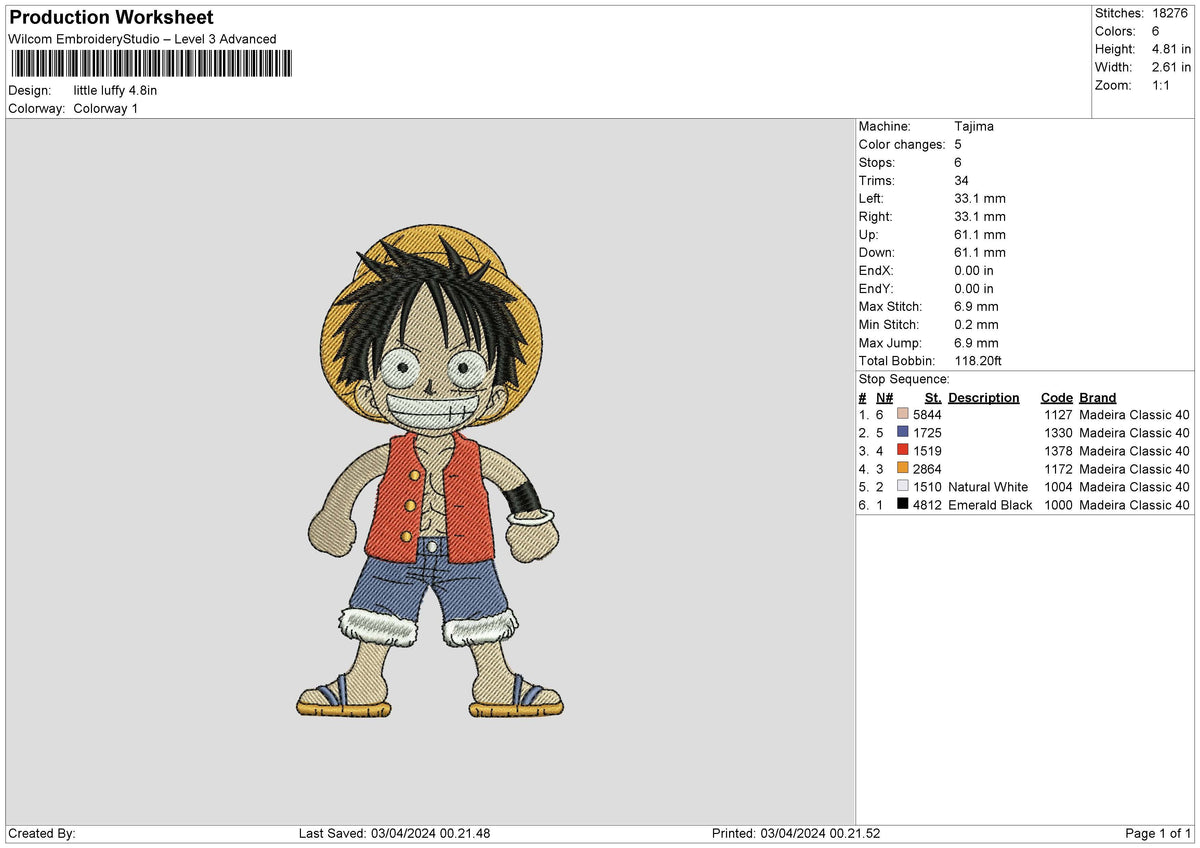Click the 'Natural White' description text
The height and width of the screenshot is (848, 1200).
click(988, 487)
